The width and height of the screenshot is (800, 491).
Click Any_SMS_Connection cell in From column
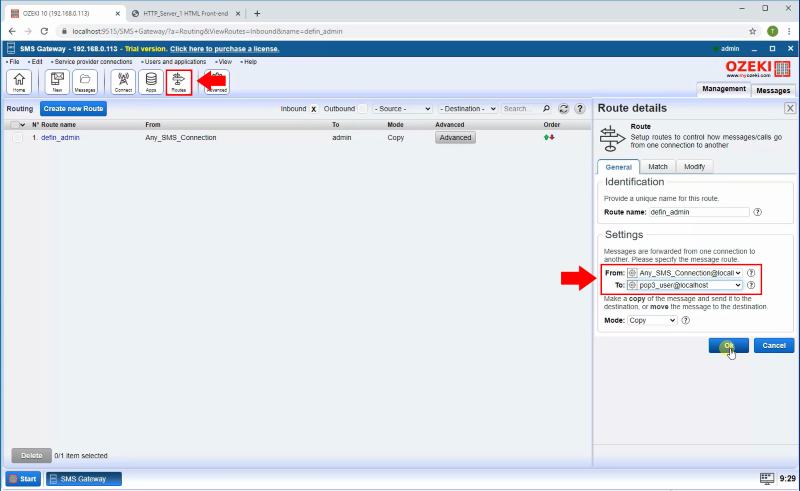181,137
